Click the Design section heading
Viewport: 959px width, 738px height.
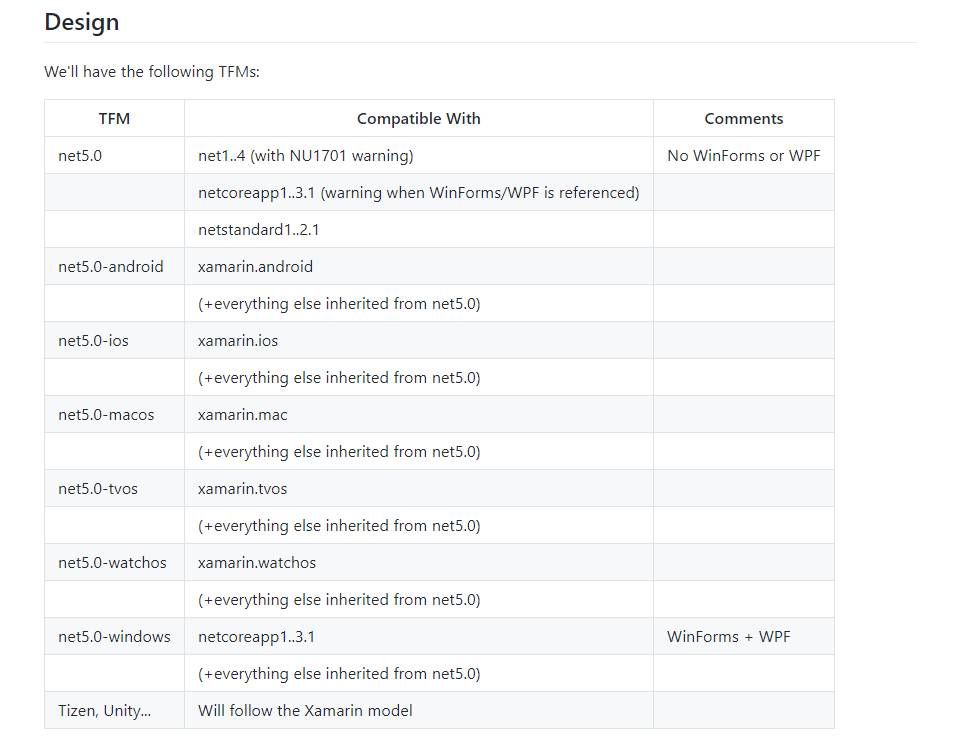(81, 22)
